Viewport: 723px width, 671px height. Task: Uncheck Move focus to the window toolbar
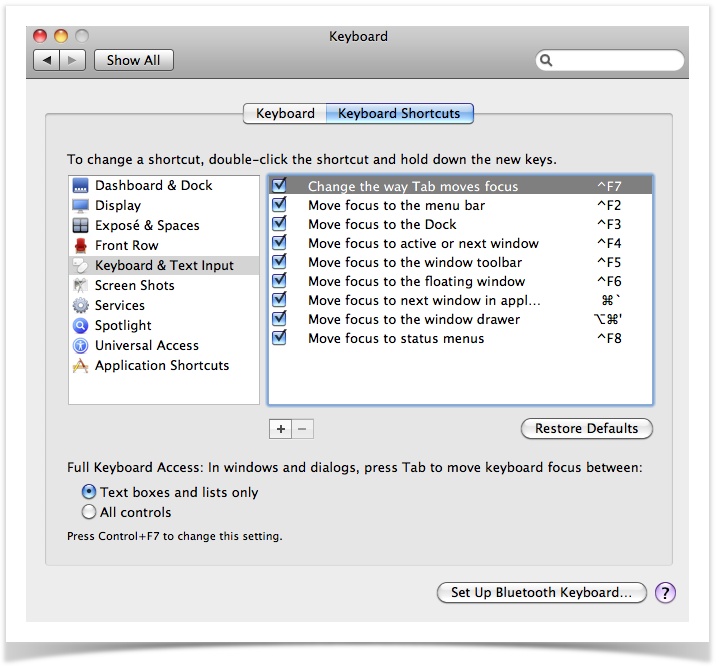[279, 261]
